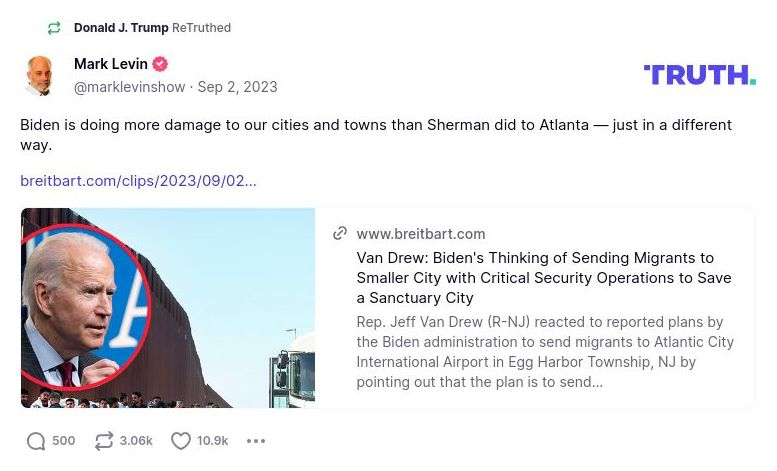Click the article description about Jeff Van Drew
Viewport: 777px width, 471px height.
pos(544,352)
